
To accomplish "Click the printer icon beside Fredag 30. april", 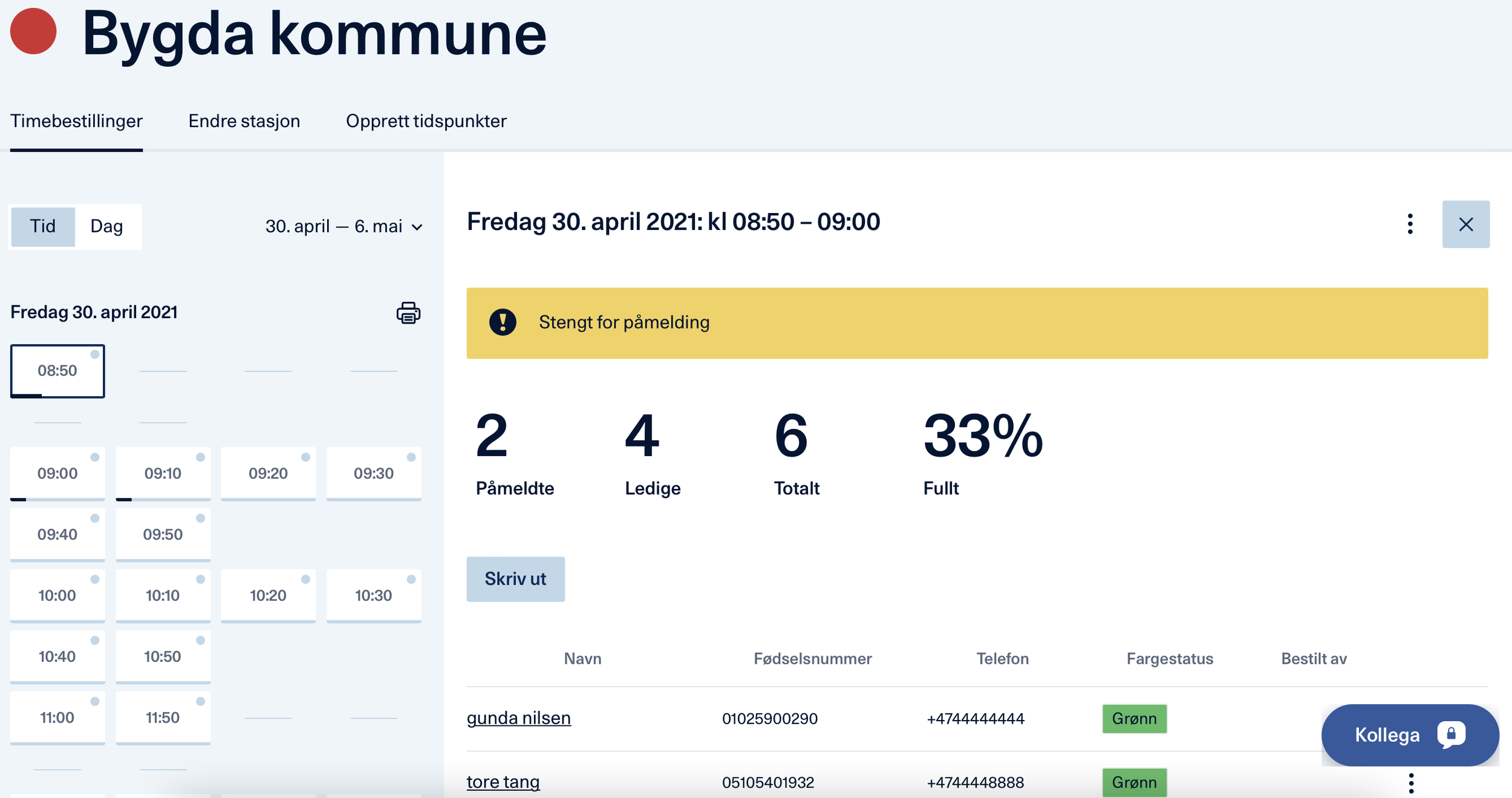I will (x=408, y=313).
